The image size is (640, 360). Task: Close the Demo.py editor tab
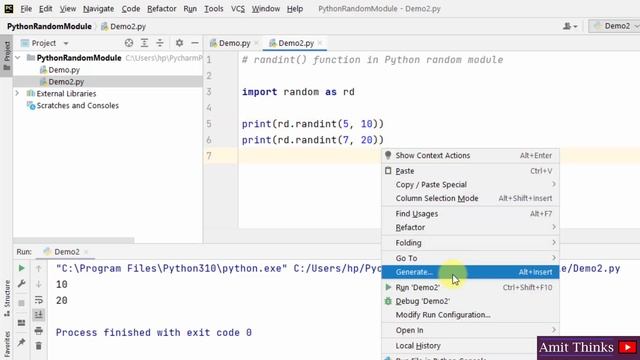(x=256, y=43)
